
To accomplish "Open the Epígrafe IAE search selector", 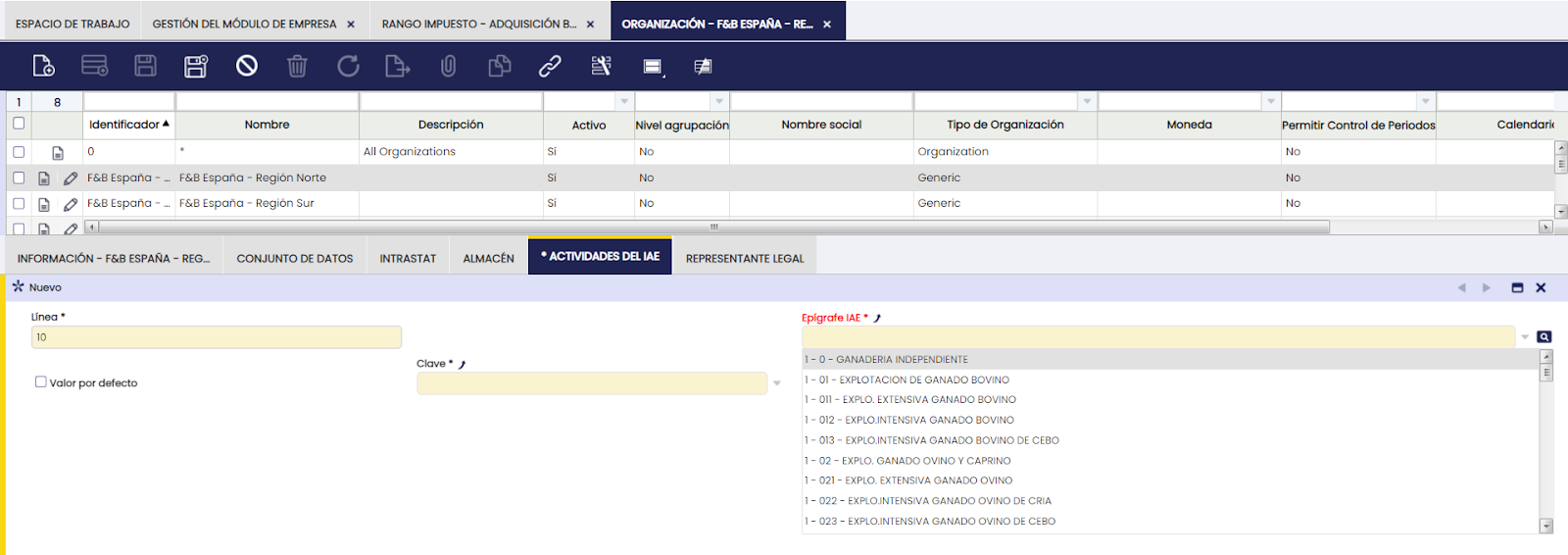I will pos(1544,337).
